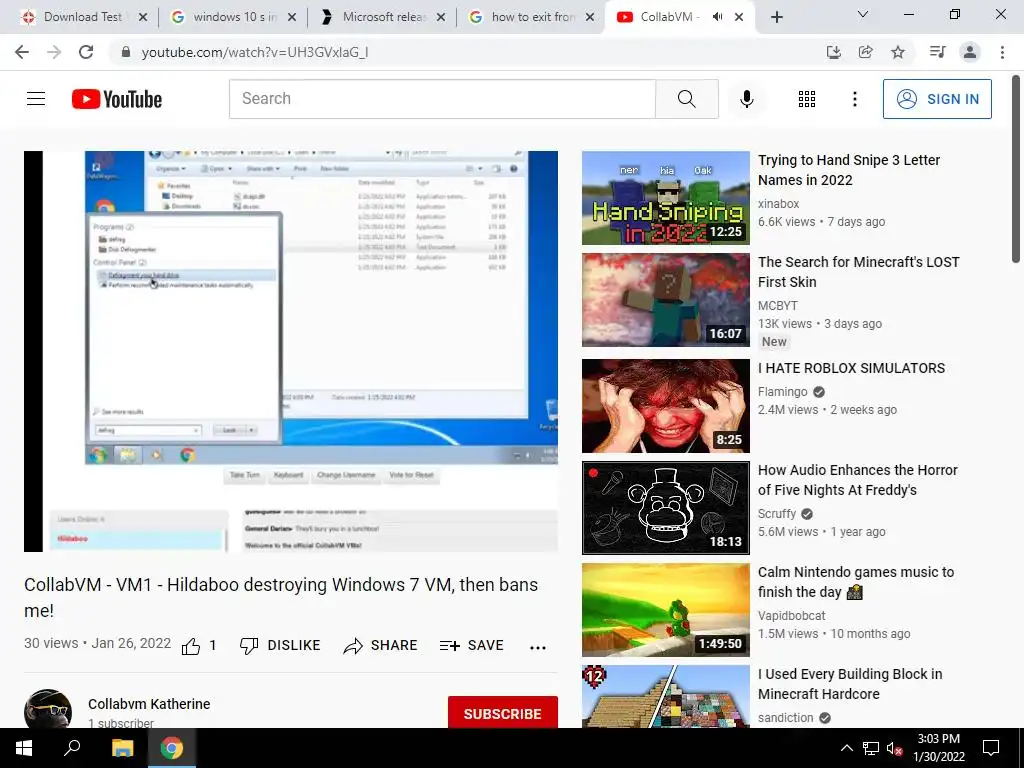Open the YouTube guide hamburger menu
Viewport: 1024px width, 768px height.
point(36,99)
